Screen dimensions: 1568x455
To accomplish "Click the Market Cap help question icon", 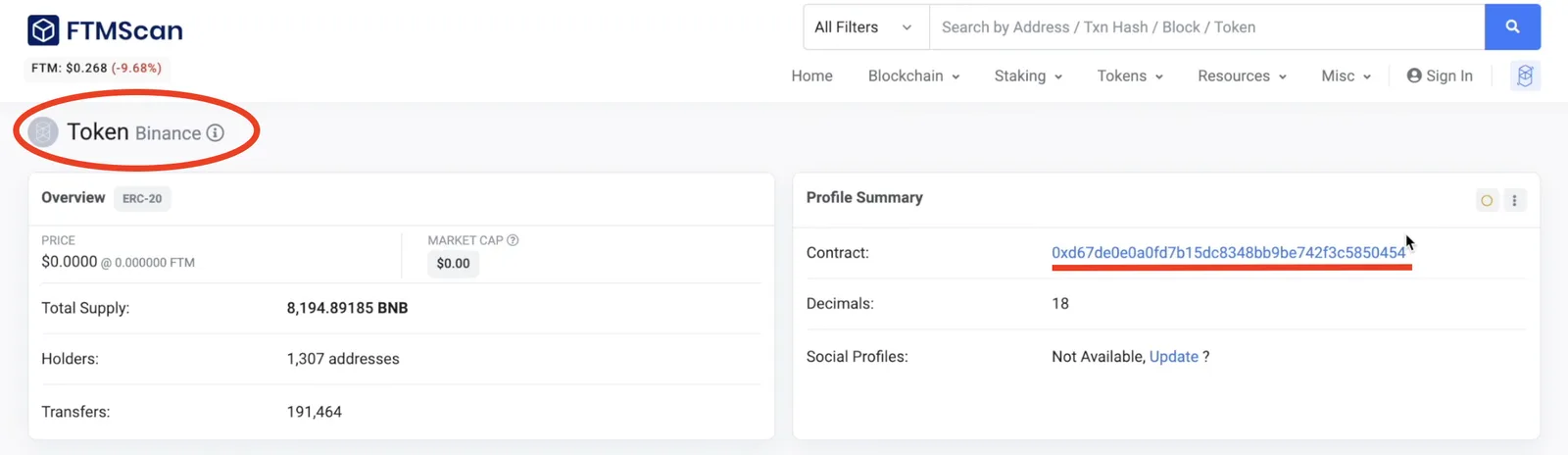I will point(513,240).
